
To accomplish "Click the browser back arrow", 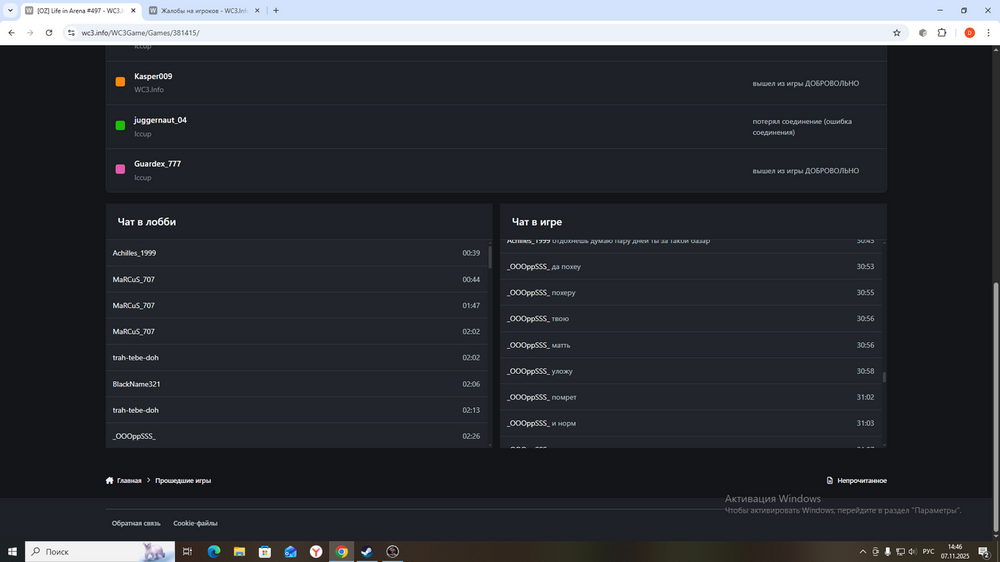I will point(11,33).
